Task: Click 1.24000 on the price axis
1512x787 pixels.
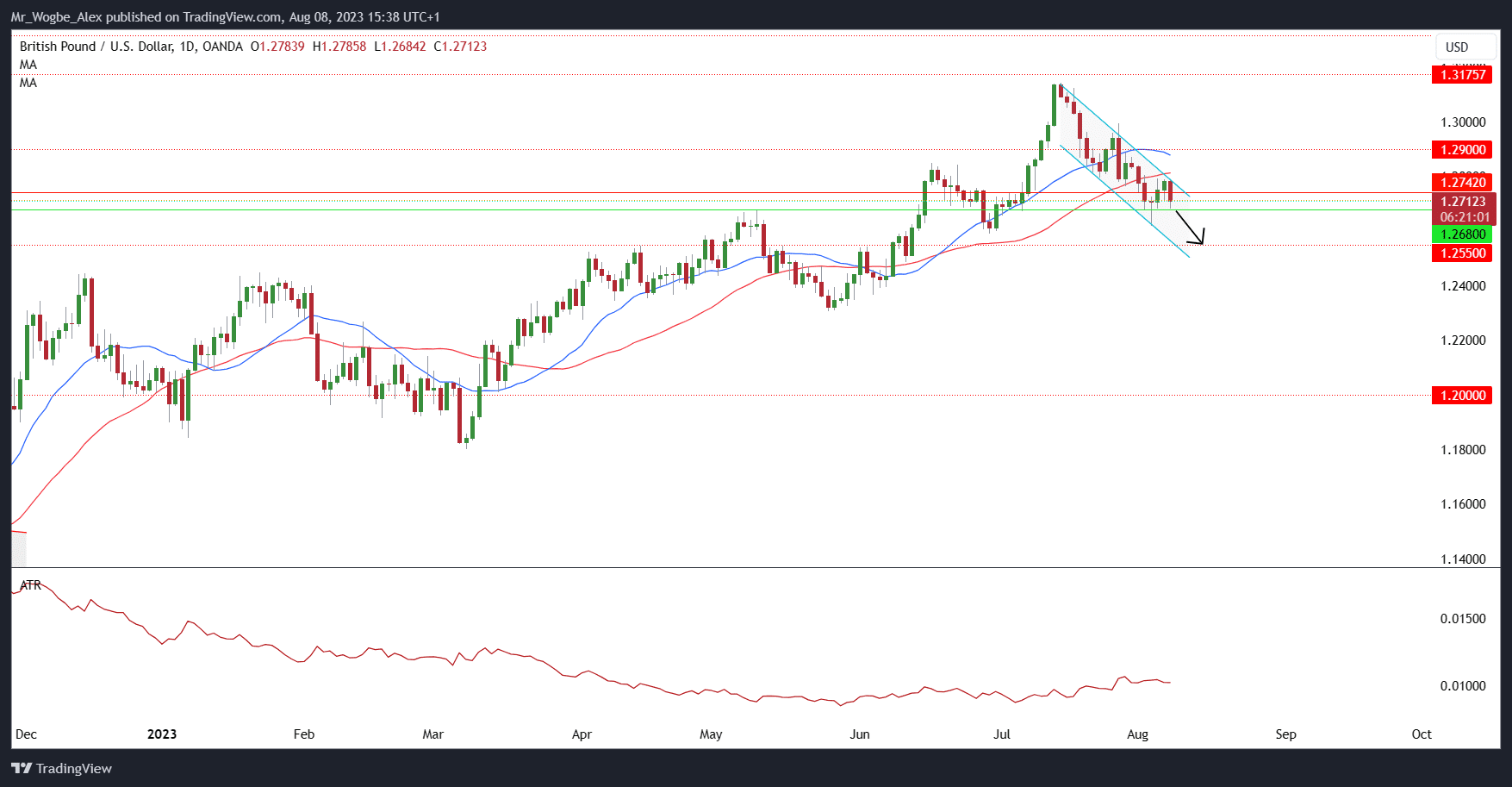Action: [1463, 286]
